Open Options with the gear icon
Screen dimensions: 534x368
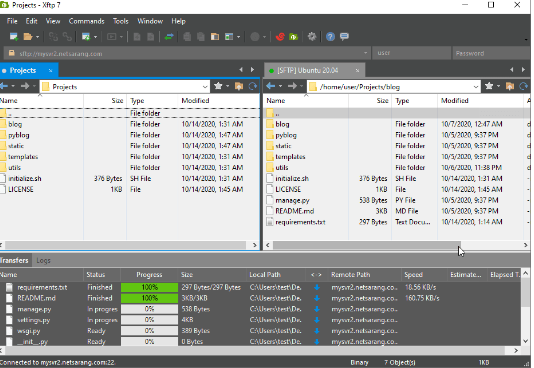312,36
